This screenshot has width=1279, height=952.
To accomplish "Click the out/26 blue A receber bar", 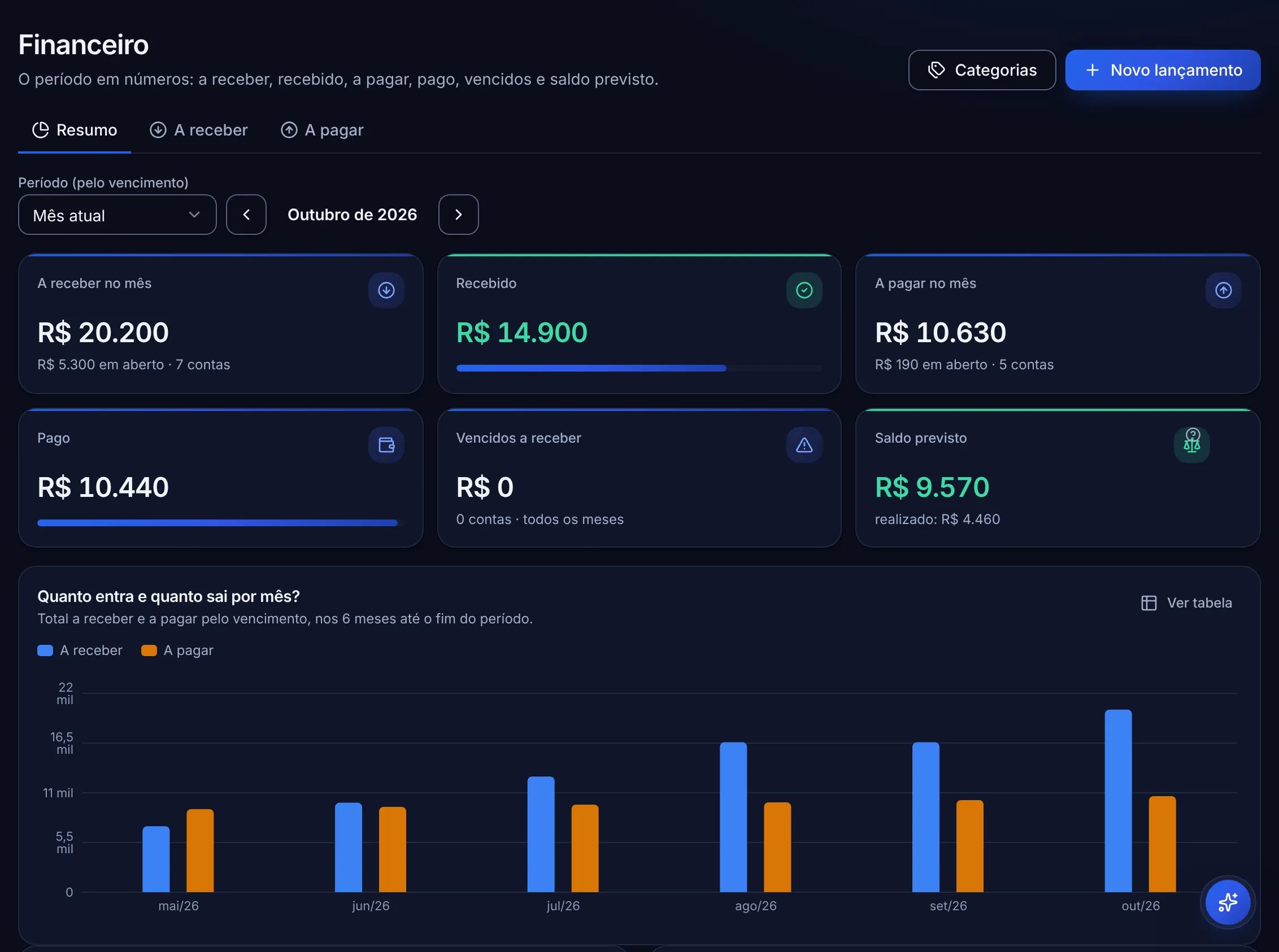I will tap(1118, 801).
